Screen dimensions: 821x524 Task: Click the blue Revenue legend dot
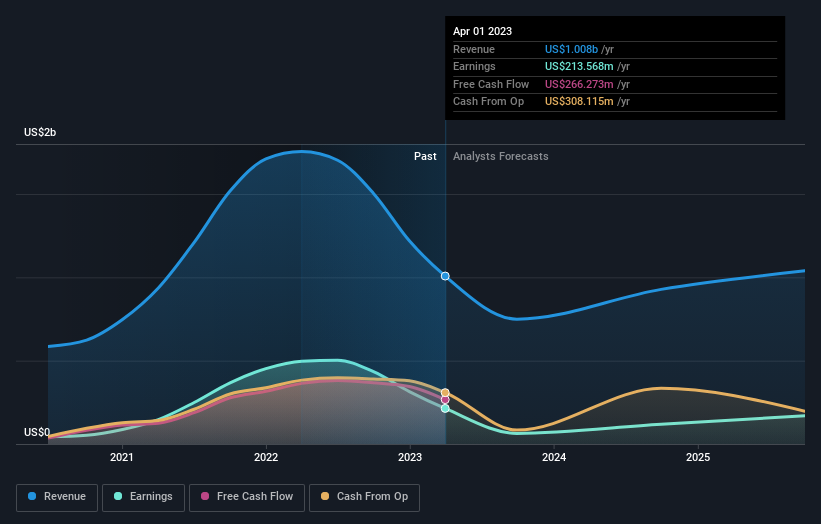[x=32, y=496]
